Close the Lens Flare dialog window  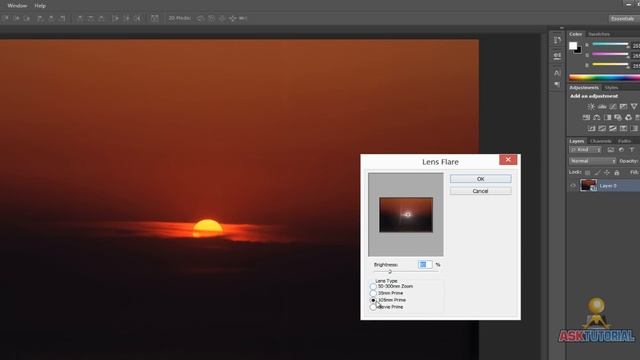(508, 160)
